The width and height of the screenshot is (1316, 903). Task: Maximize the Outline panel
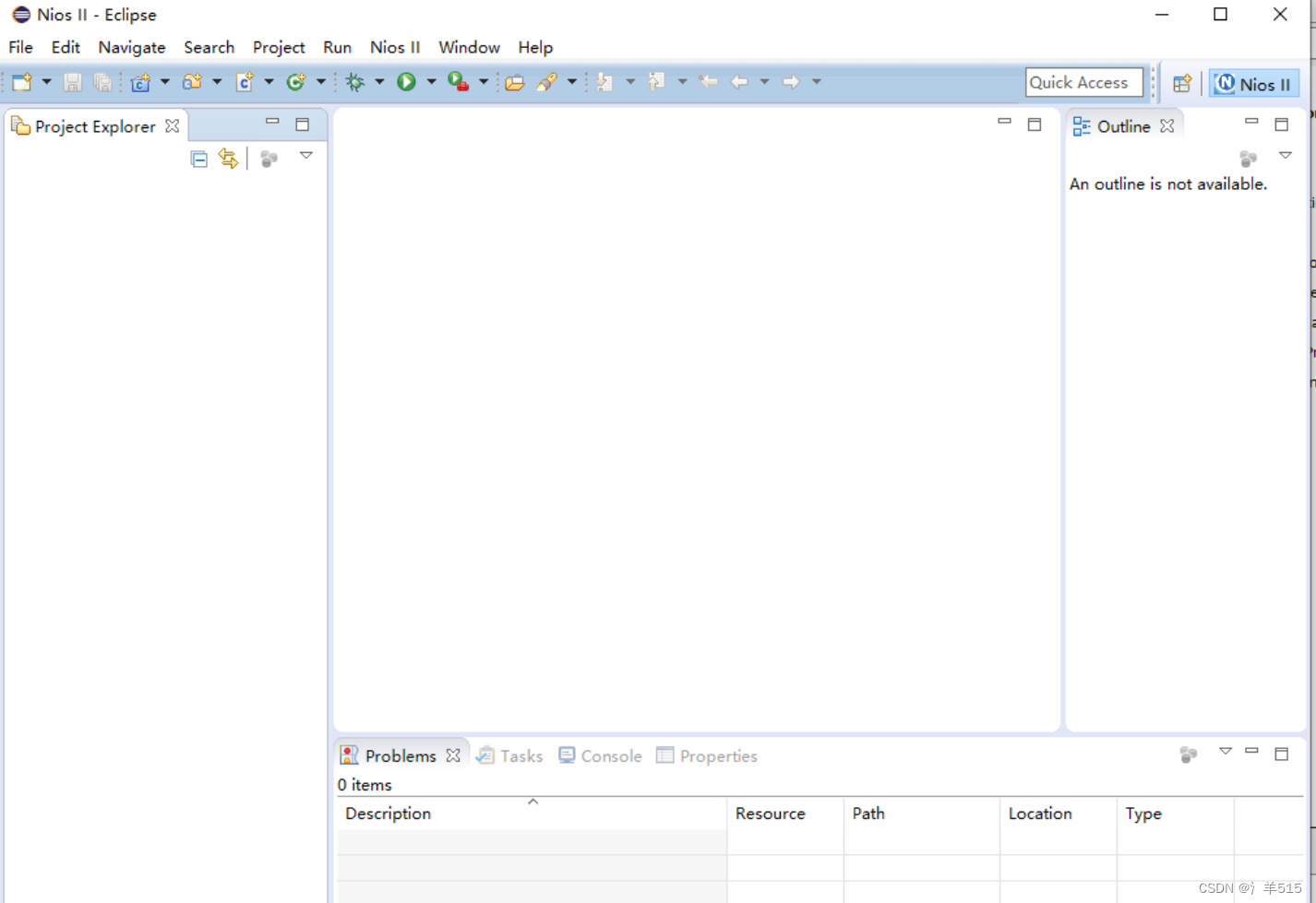(x=1282, y=124)
